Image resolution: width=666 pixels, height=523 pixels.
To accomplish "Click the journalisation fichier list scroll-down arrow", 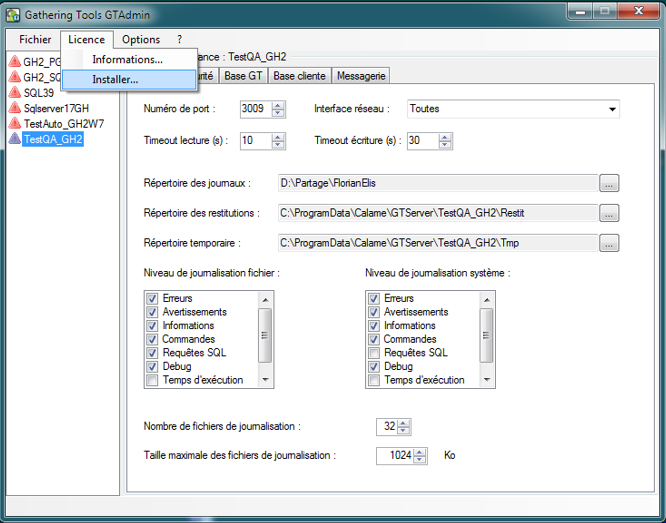I will click(265, 380).
